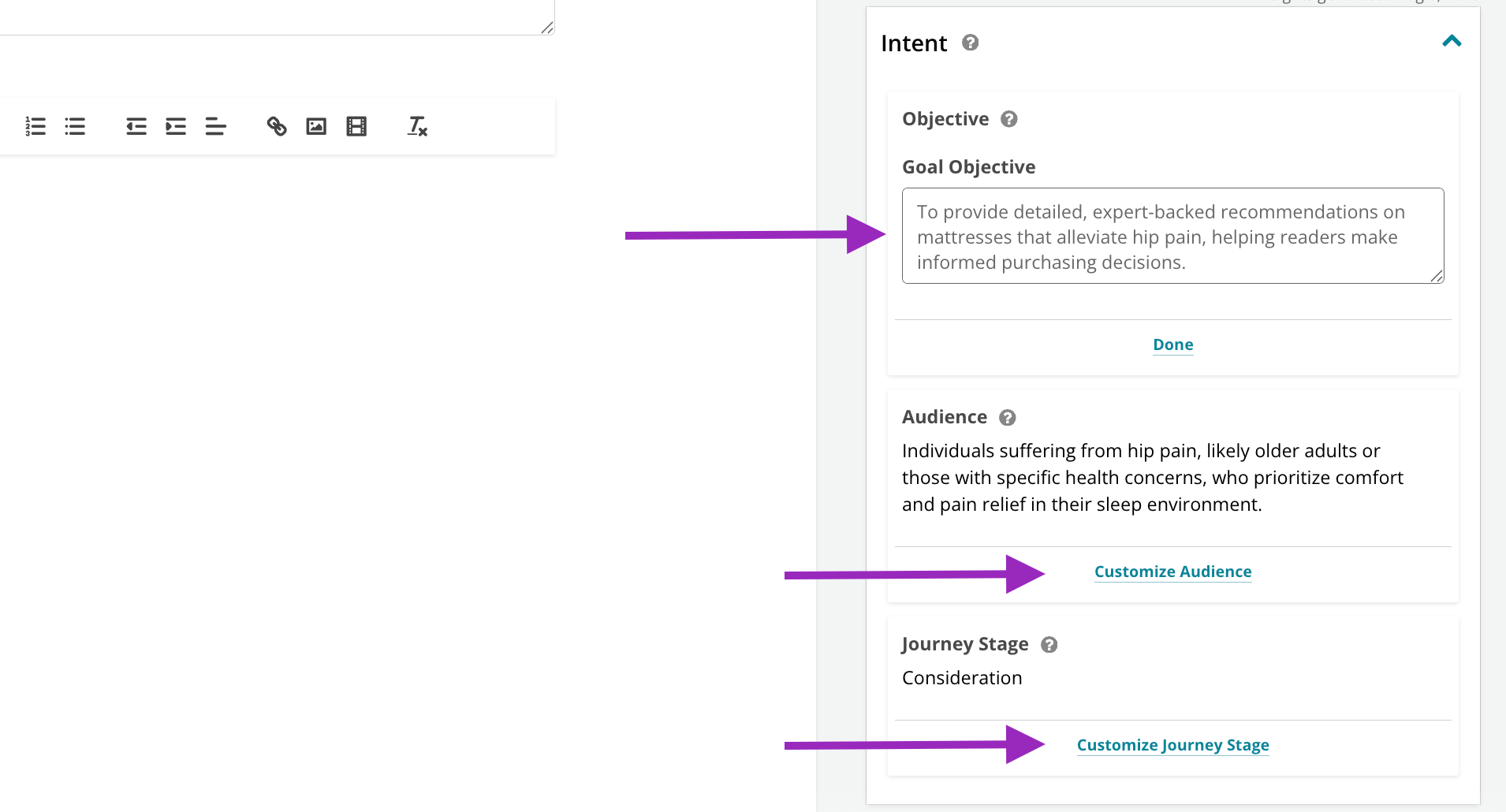This screenshot has width=1506, height=812.
Task: Open Customize Journey Stage link
Action: (1173, 745)
